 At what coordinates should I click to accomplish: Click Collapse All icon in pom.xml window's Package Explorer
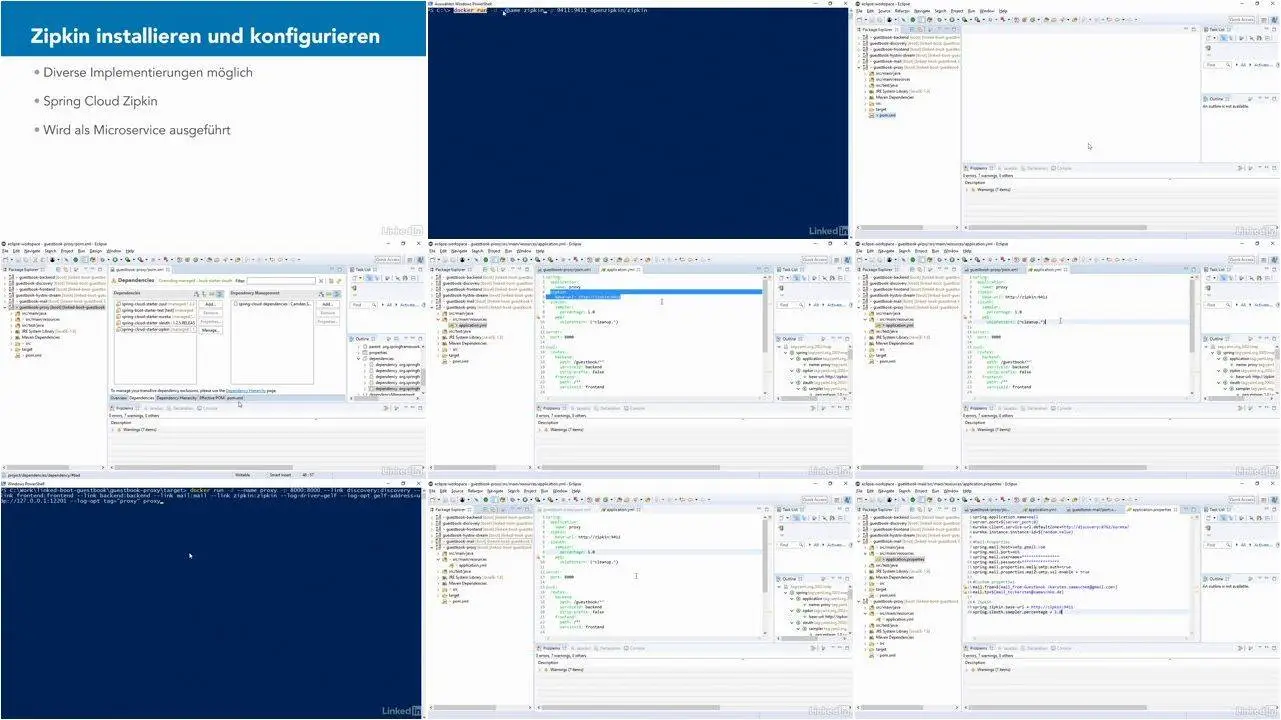(x=58, y=270)
